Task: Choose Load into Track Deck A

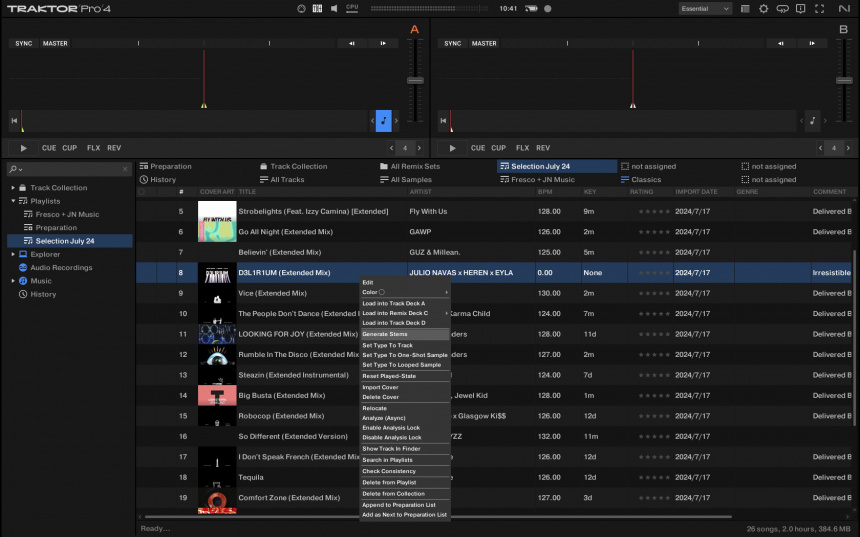Action: (x=405, y=303)
